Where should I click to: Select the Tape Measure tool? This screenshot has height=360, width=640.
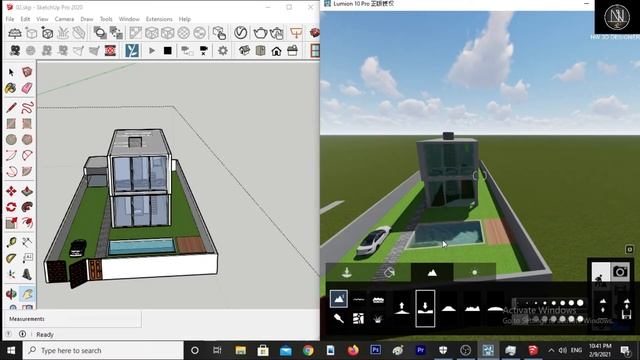[x=11, y=242]
